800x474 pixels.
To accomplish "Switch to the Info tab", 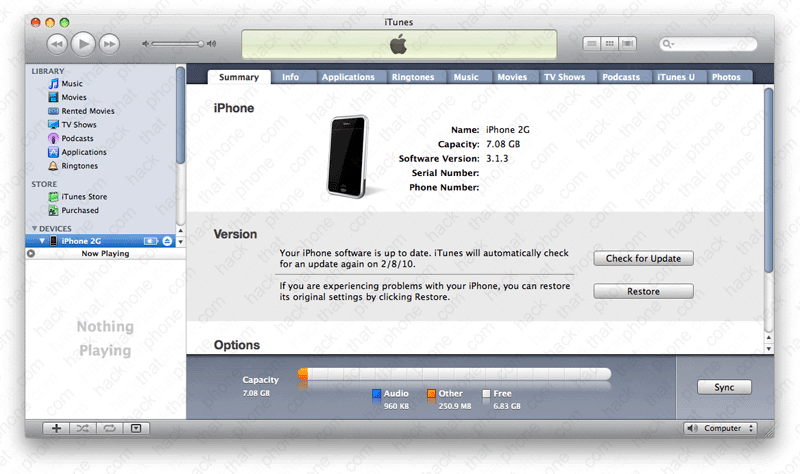I will coord(290,77).
